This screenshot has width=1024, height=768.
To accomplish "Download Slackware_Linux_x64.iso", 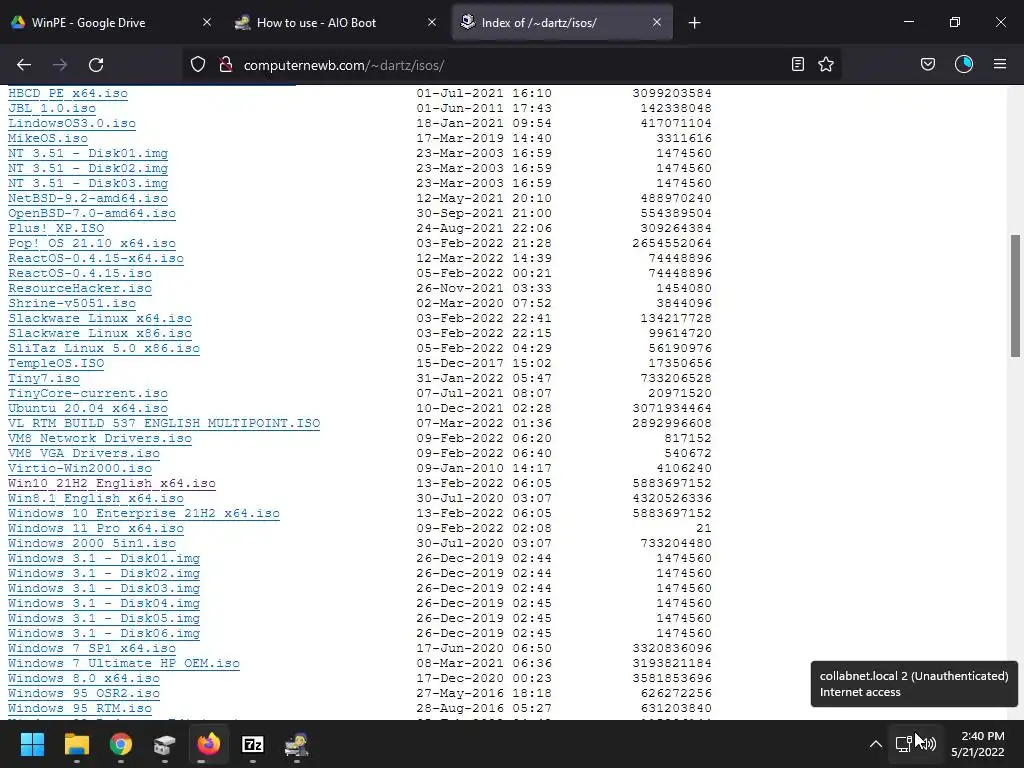I will click(100, 319).
